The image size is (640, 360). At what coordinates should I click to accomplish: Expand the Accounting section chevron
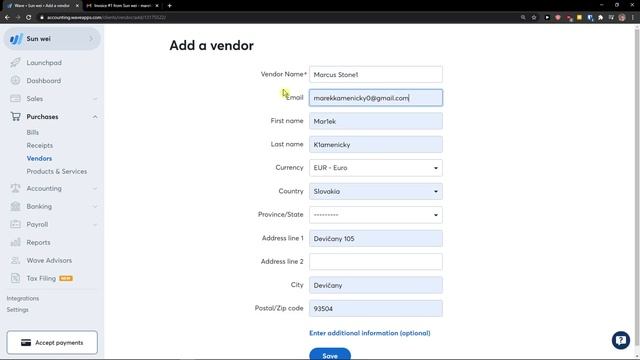pos(95,189)
